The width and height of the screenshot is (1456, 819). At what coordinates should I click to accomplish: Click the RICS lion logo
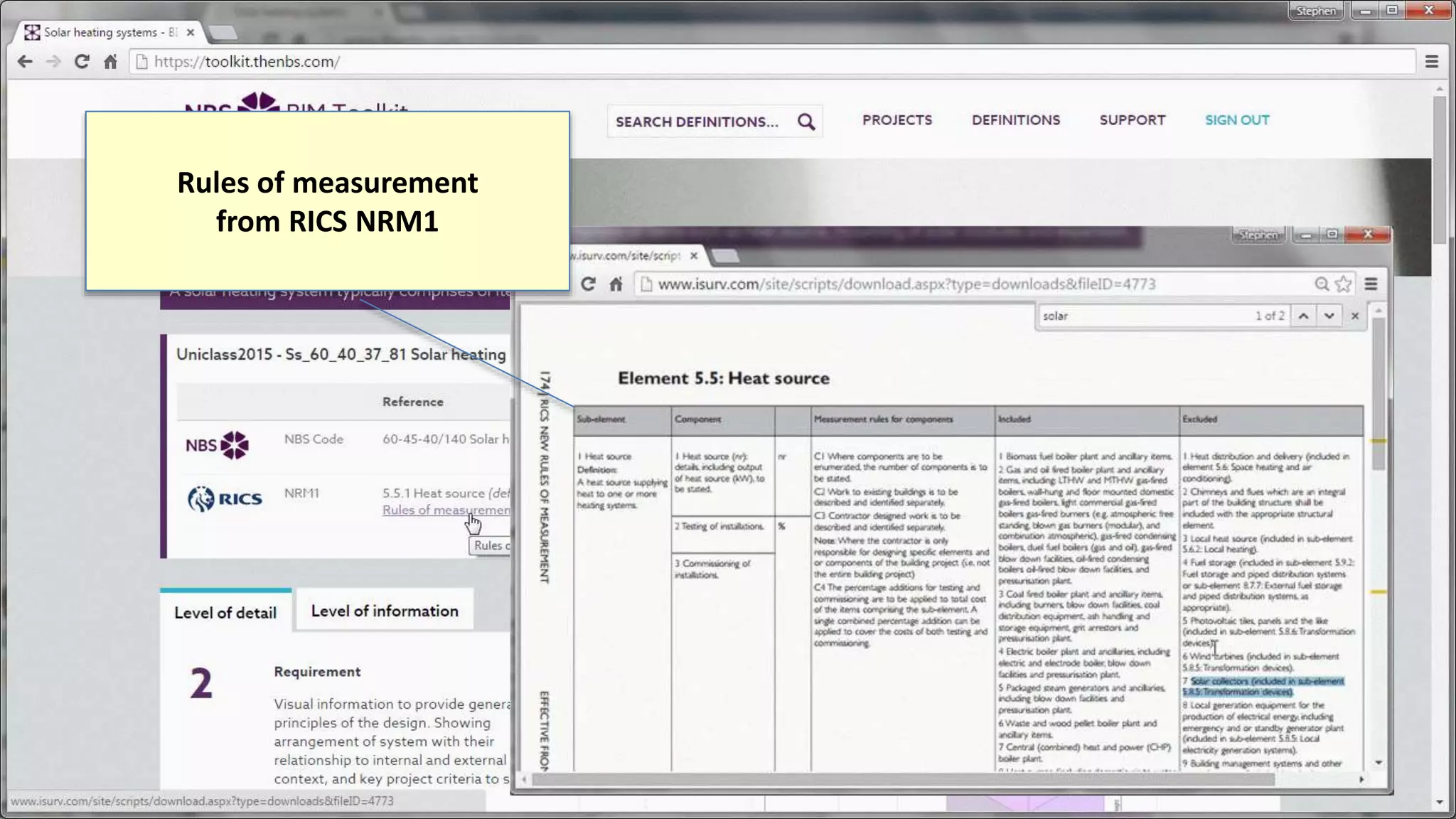point(225,499)
